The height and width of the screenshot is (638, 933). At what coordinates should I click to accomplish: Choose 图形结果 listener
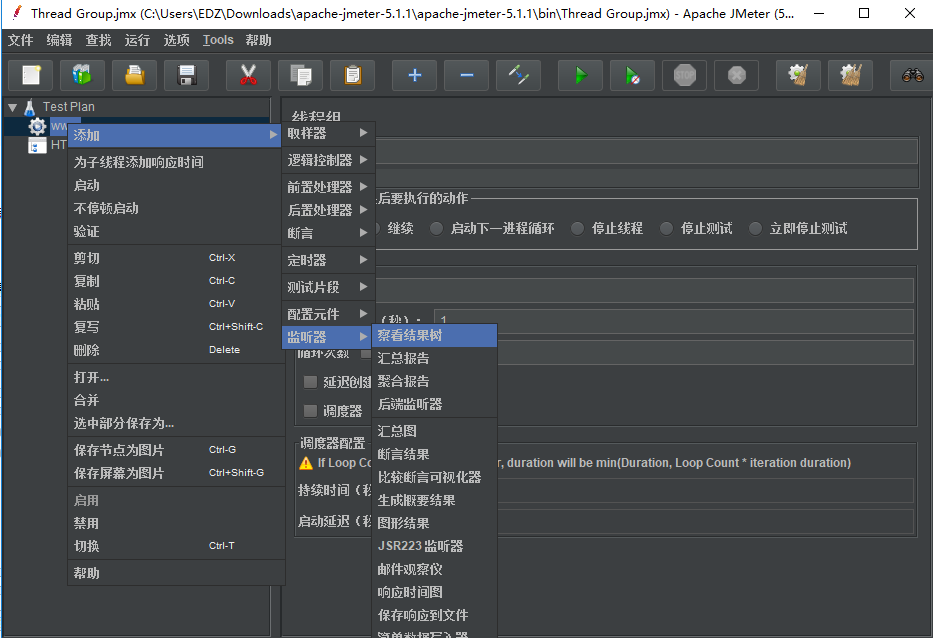coord(434,523)
